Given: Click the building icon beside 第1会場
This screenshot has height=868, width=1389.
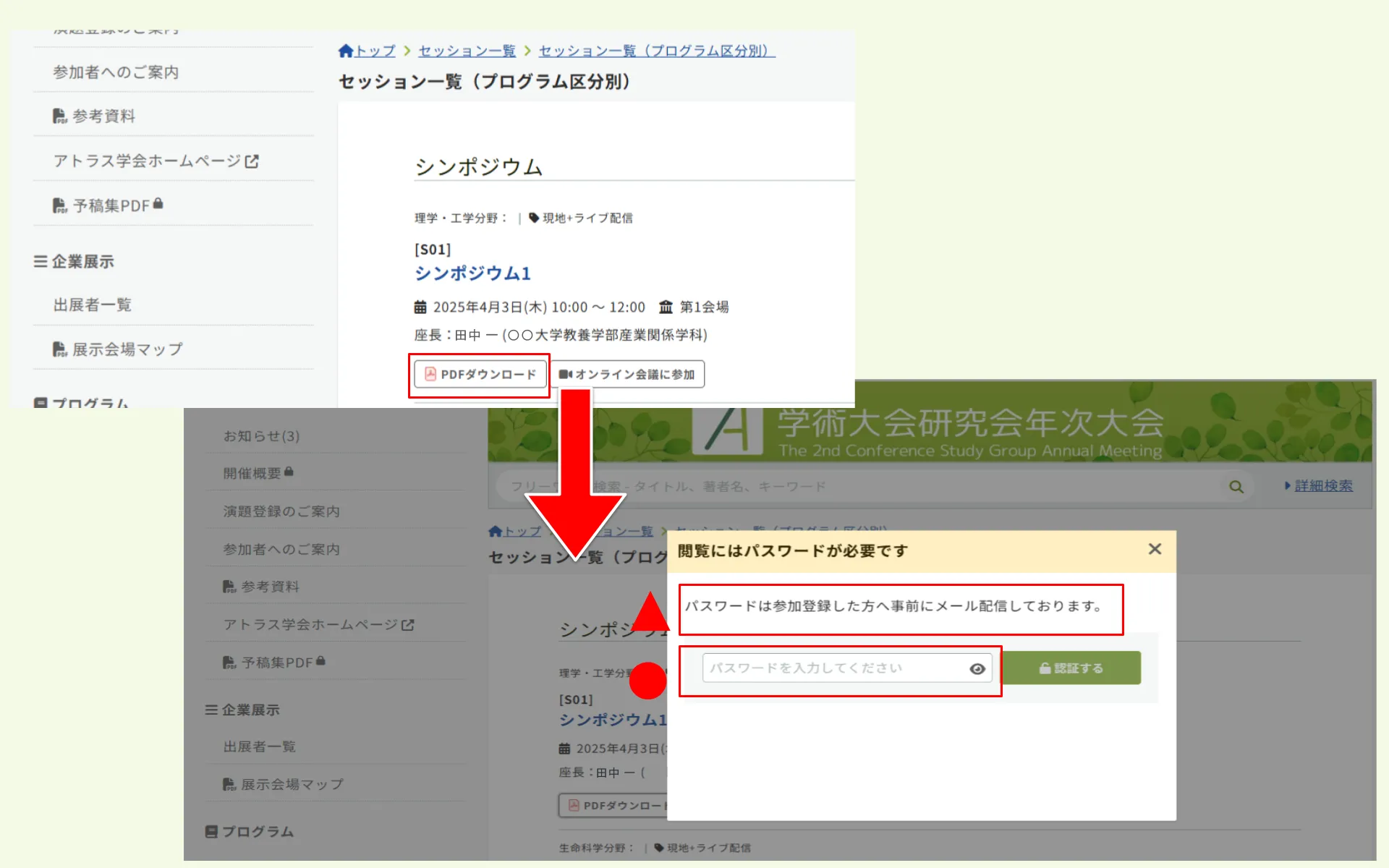Looking at the screenshot, I should (x=666, y=306).
